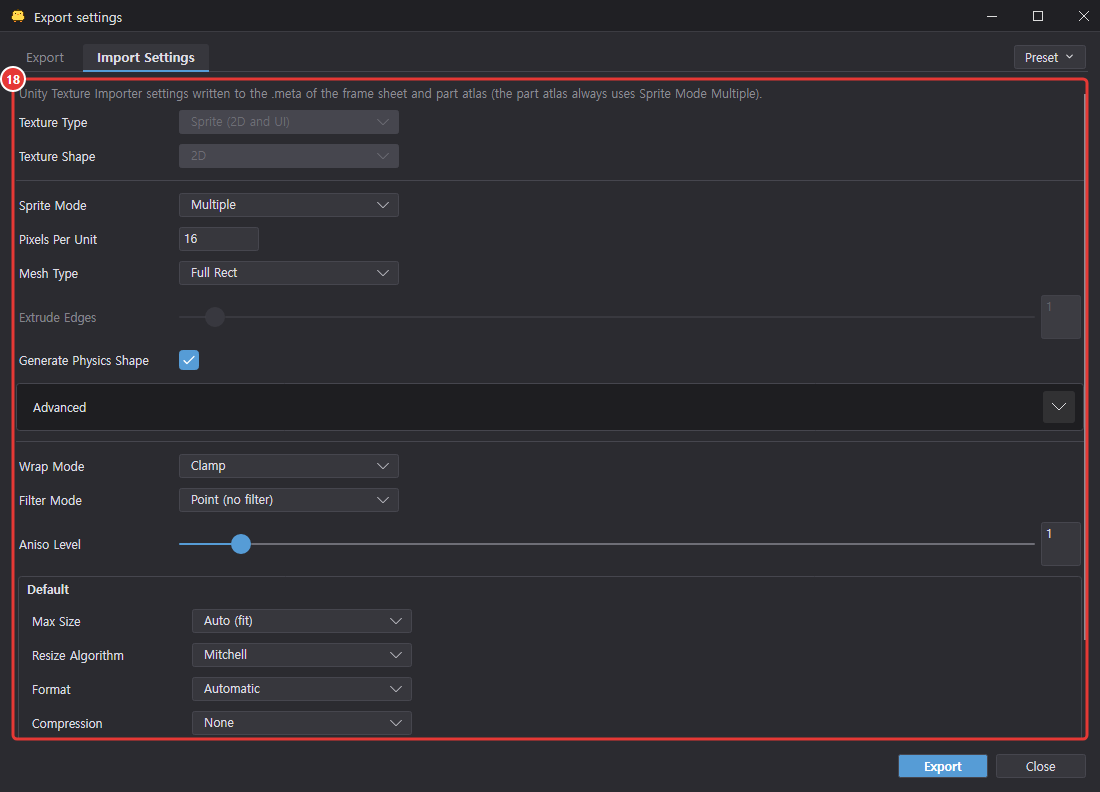Click the 'Default' section heading
Image resolution: width=1100 pixels, height=792 pixels.
48,590
